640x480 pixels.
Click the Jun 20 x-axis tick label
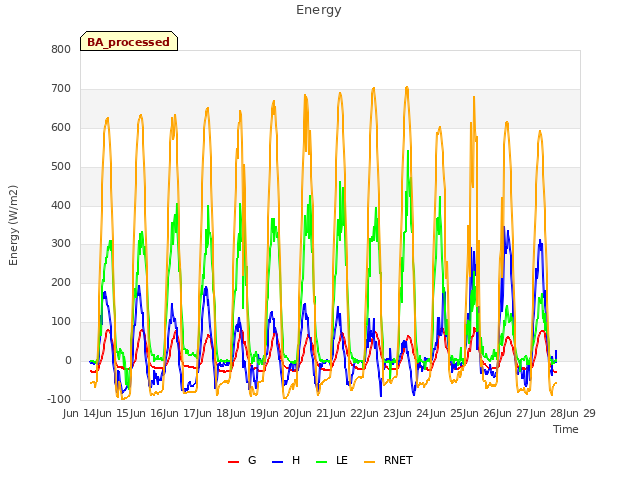coord(280,413)
